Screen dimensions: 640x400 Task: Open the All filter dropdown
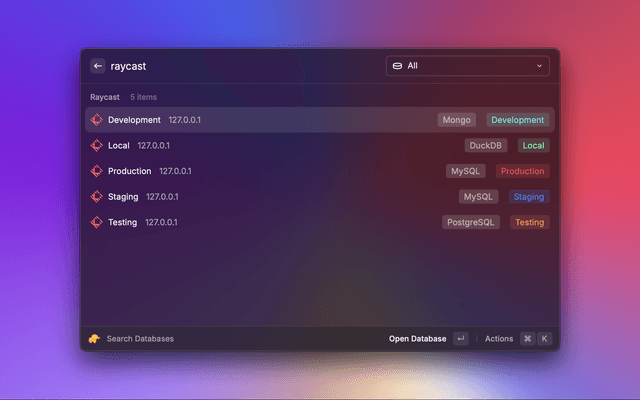pos(467,66)
